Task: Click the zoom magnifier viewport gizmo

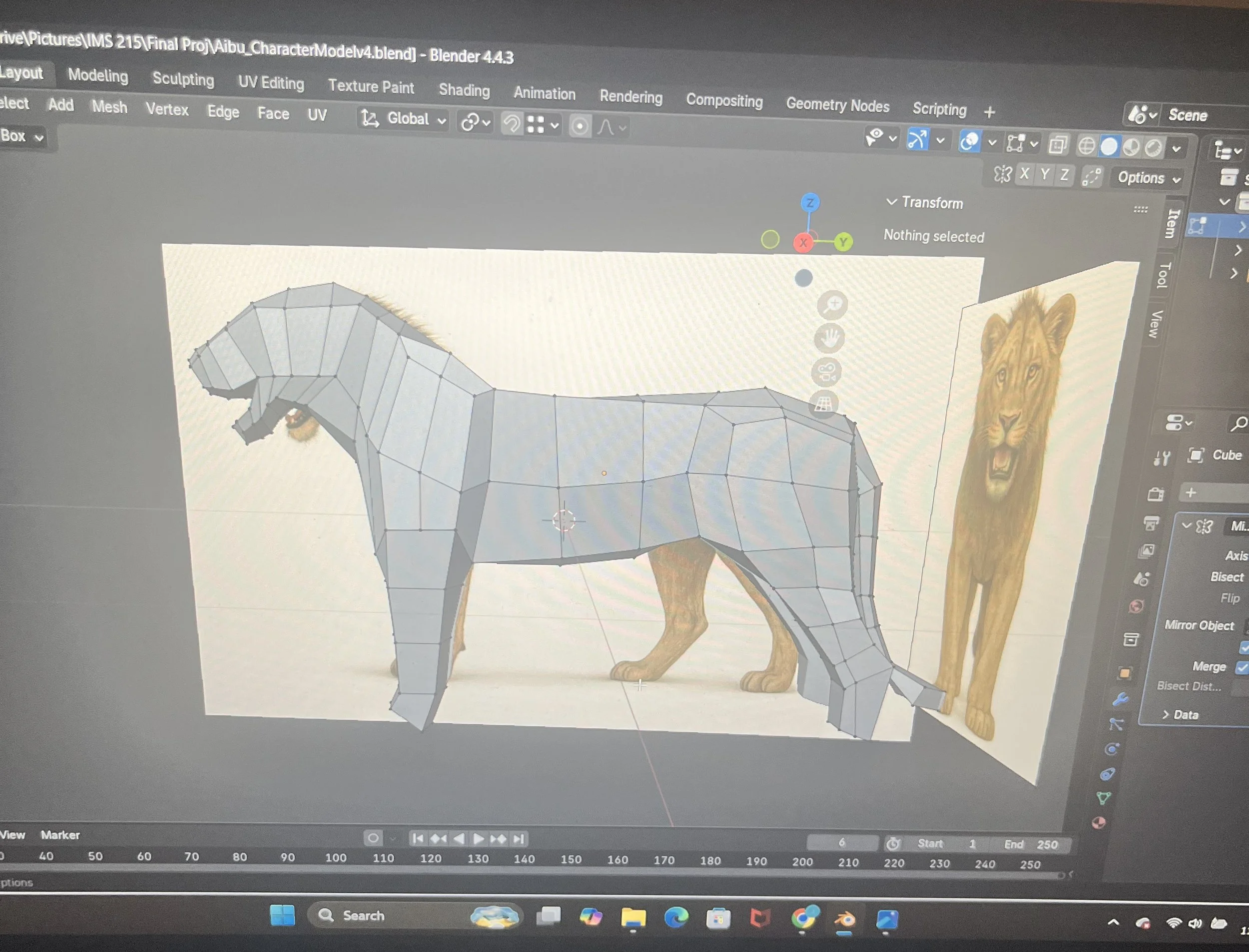Action: (x=832, y=305)
